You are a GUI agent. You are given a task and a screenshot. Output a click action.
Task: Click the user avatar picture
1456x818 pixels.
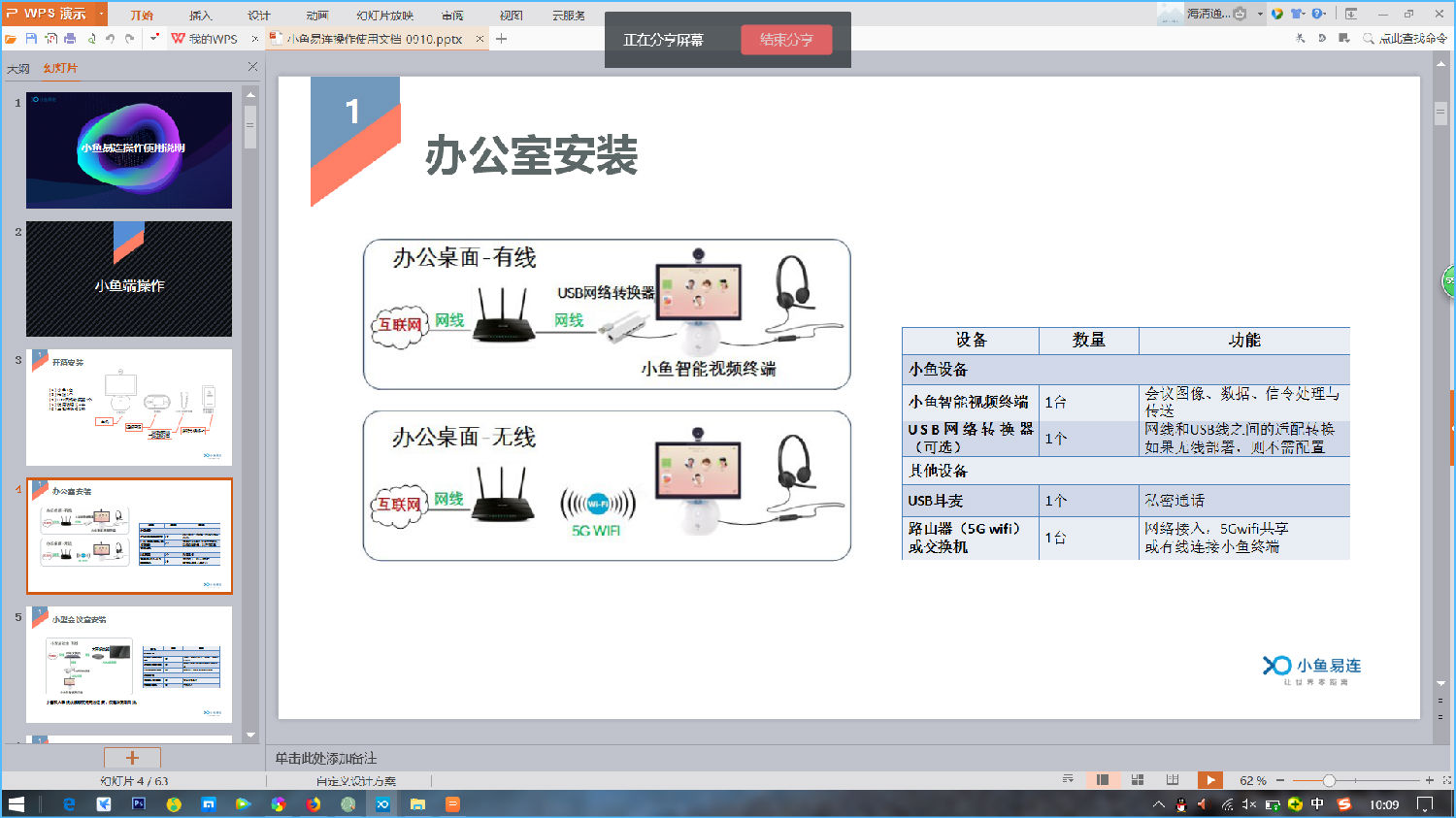pyautogui.click(x=1170, y=14)
